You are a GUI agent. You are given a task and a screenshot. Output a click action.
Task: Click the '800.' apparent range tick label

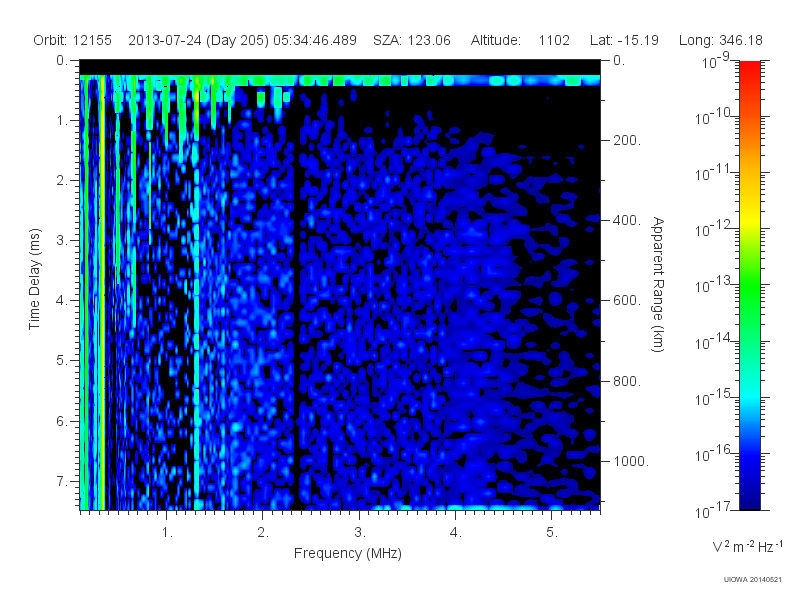[x=627, y=381]
